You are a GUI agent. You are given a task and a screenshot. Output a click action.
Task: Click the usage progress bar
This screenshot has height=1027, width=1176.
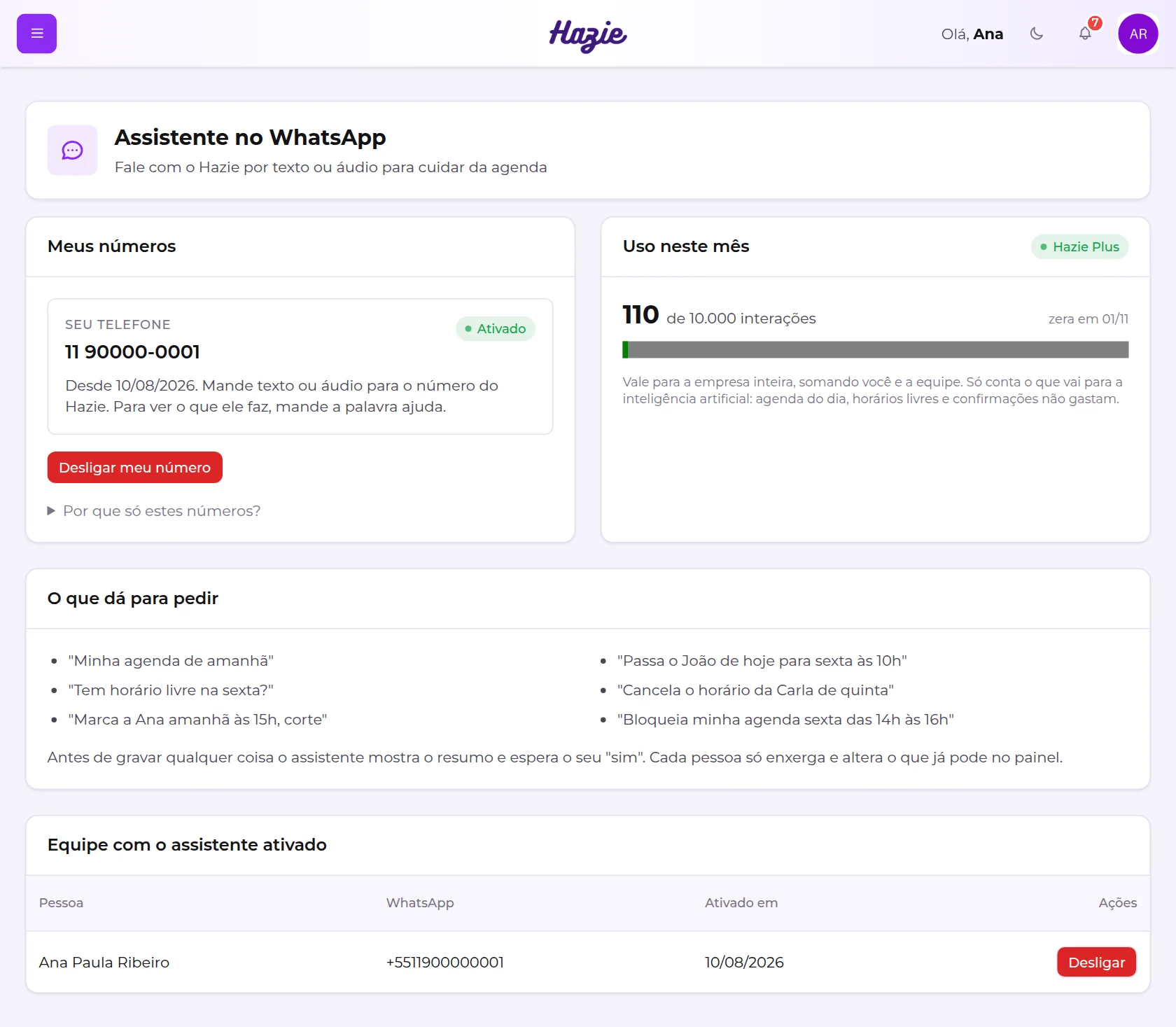click(x=876, y=350)
